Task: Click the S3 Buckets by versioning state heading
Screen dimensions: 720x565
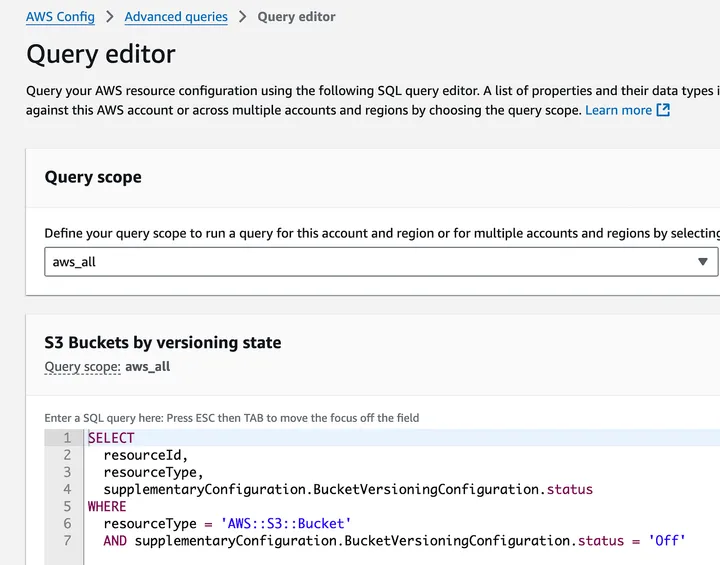Action: coord(163,342)
